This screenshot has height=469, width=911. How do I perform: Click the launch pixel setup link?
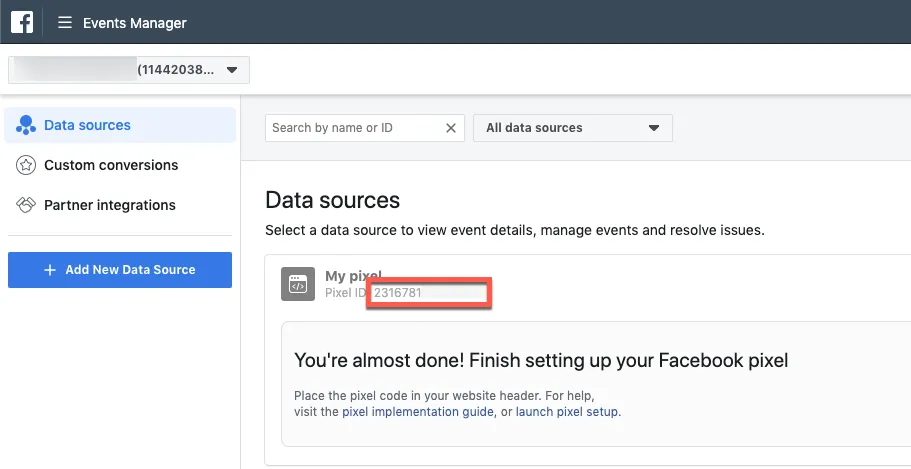(x=567, y=412)
